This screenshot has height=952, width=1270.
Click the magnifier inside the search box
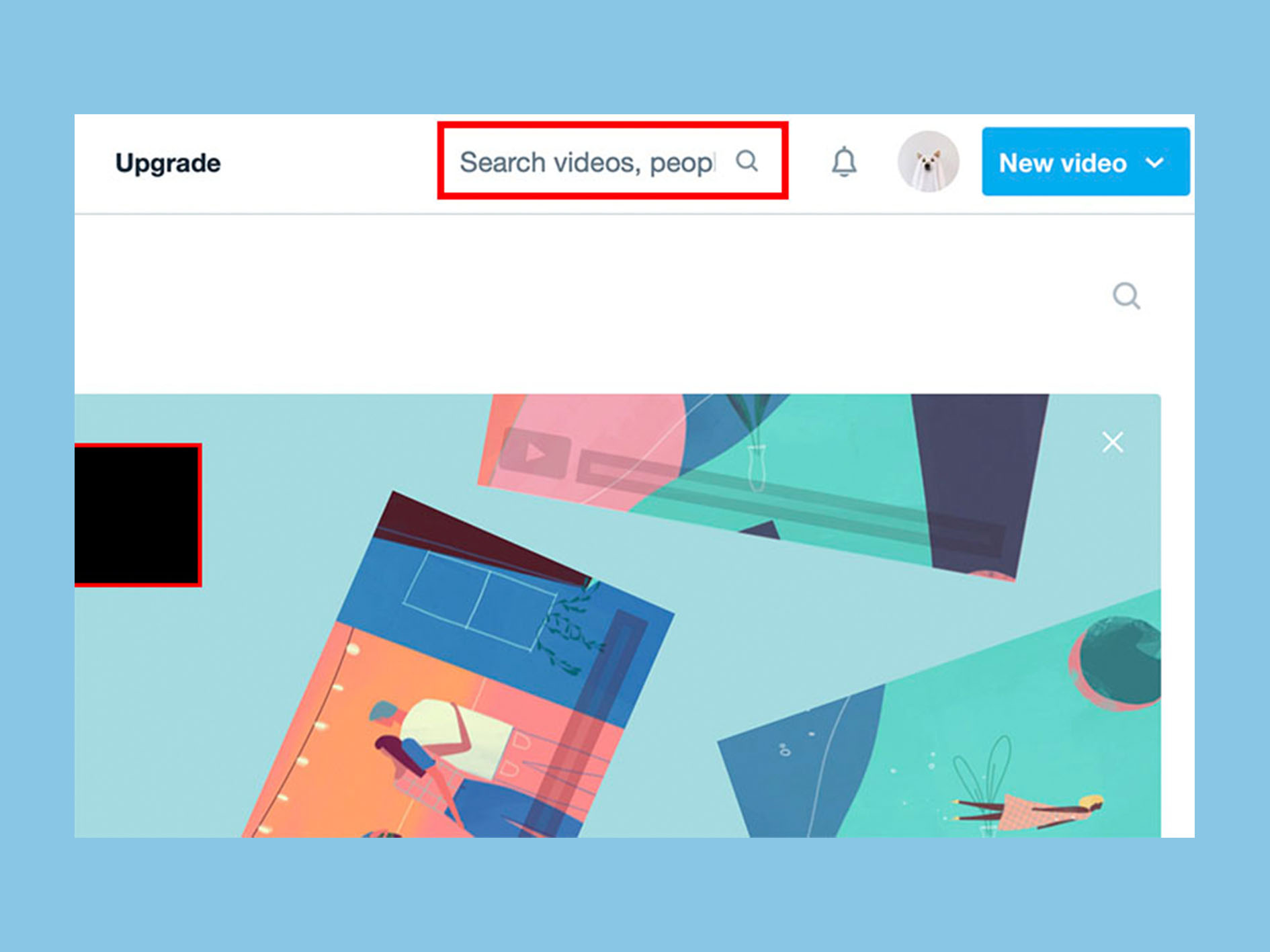[x=747, y=161]
